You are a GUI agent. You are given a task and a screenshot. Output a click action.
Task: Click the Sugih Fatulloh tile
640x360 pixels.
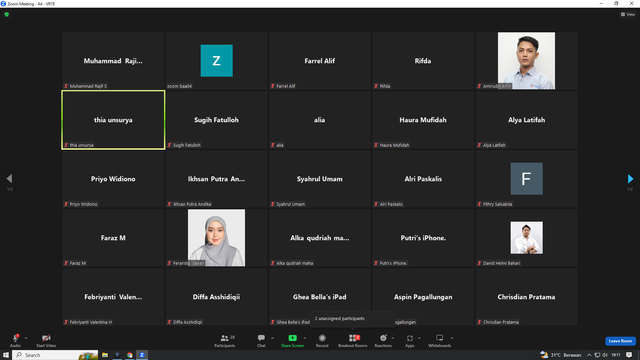click(216, 120)
